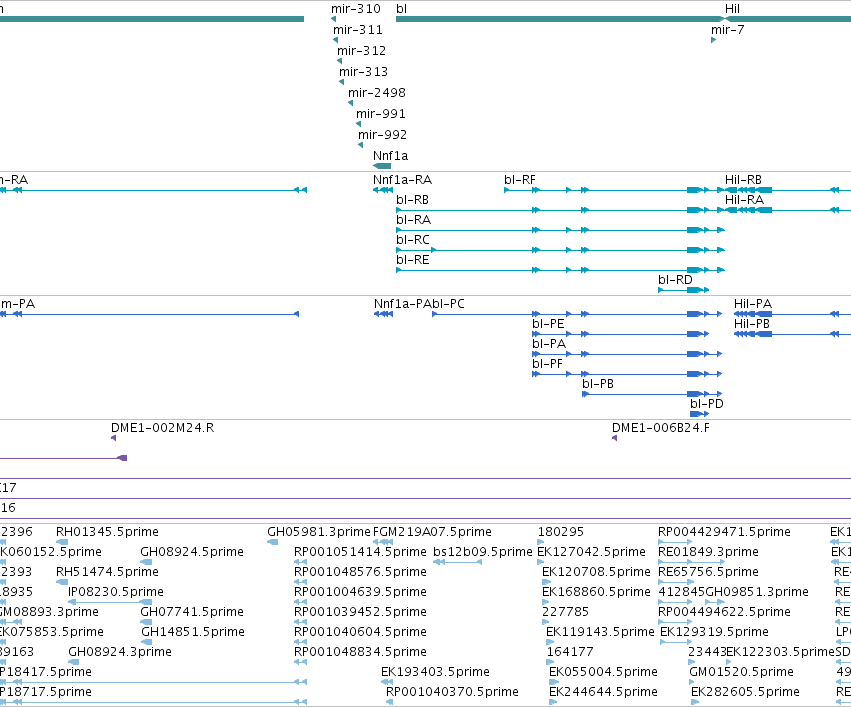Click the bl-RE transcript label

tap(413, 260)
